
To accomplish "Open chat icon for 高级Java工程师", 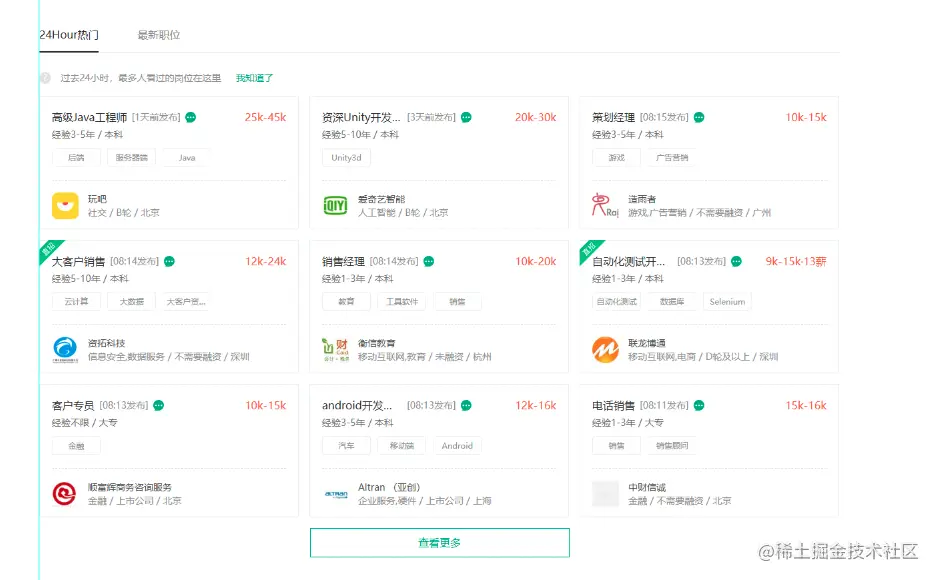I will pos(191,117).
